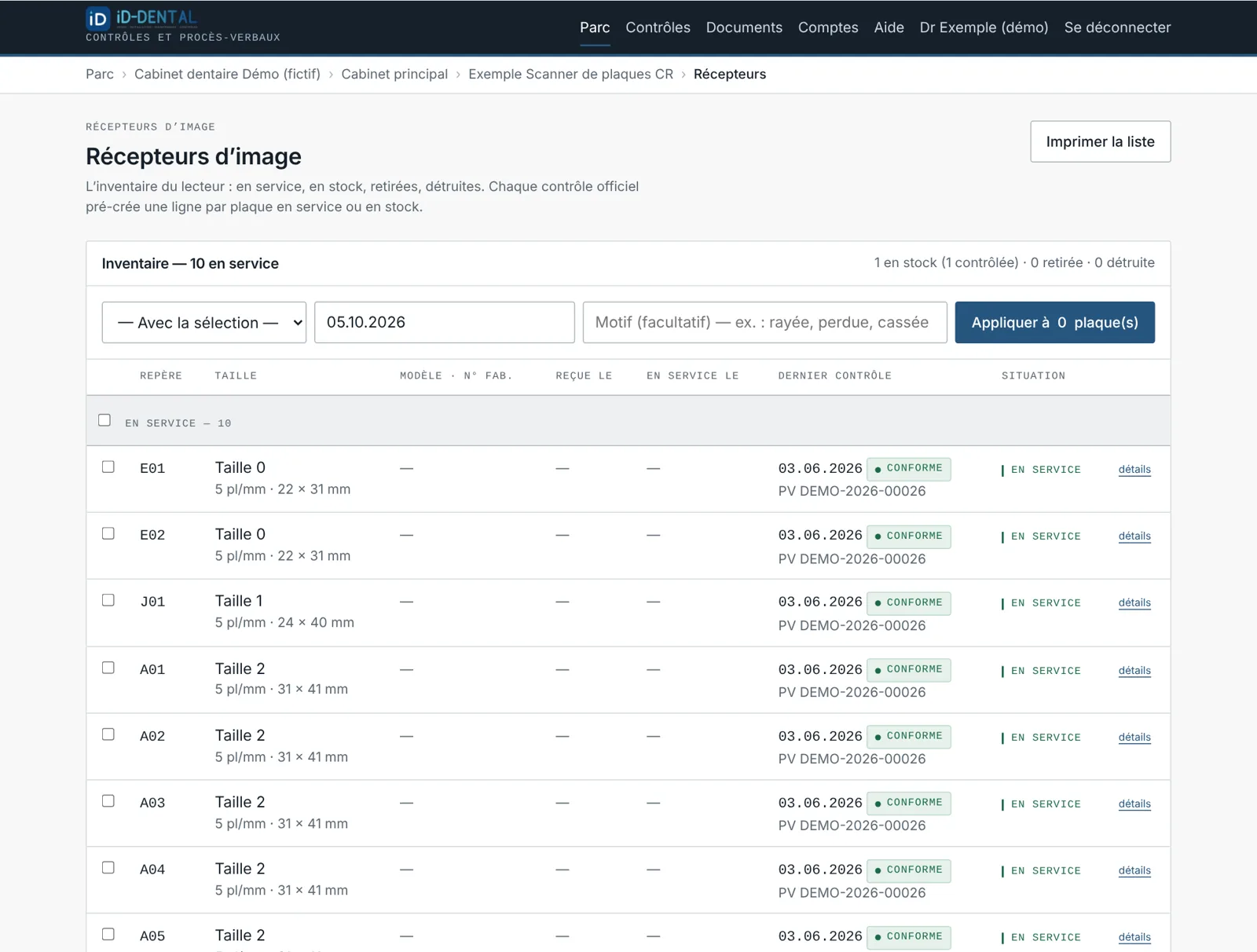Click the Imprimer la liste button
Viewport: 1257px width, 952px height.
(1100, 141)
